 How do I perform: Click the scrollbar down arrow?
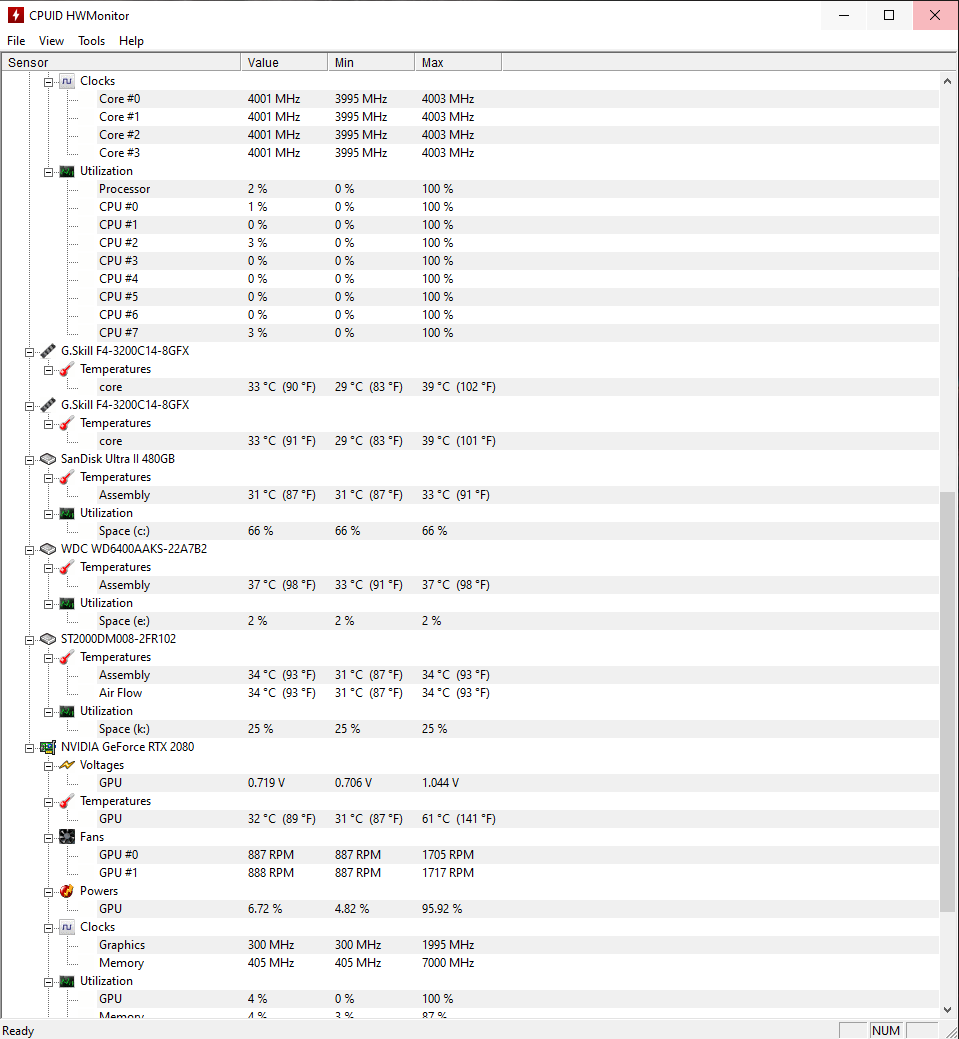click(x=947, y=1010)
